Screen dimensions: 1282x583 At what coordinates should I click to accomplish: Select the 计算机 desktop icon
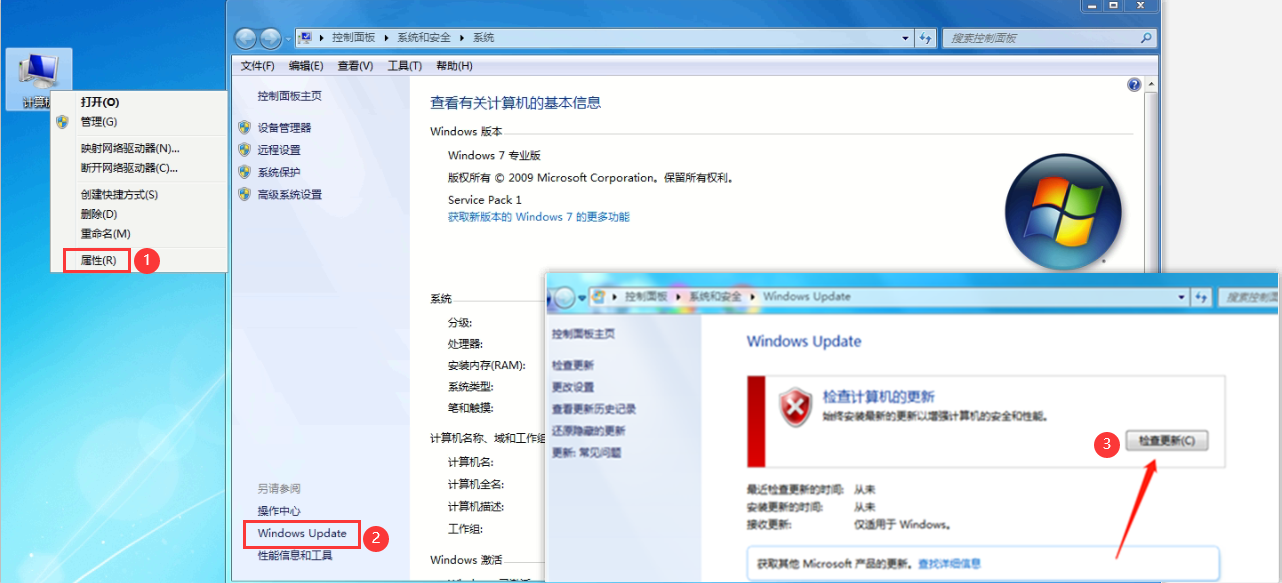coord(38,70)
